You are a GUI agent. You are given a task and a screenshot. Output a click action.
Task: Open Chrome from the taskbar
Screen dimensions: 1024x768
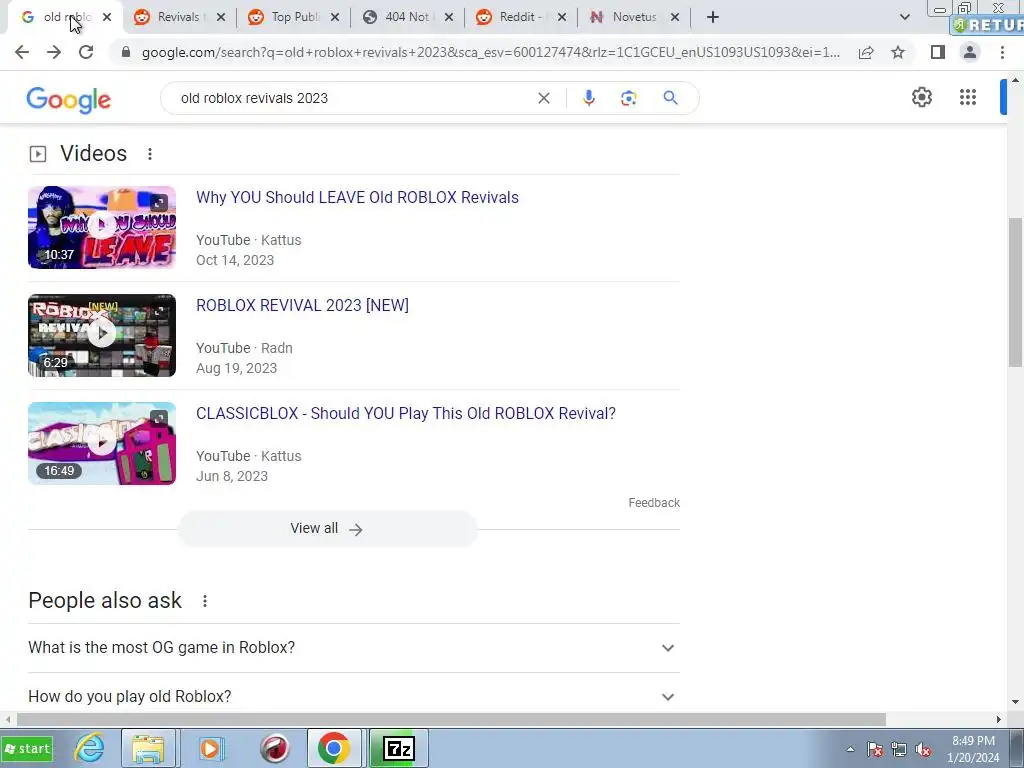tap(334, 748)
